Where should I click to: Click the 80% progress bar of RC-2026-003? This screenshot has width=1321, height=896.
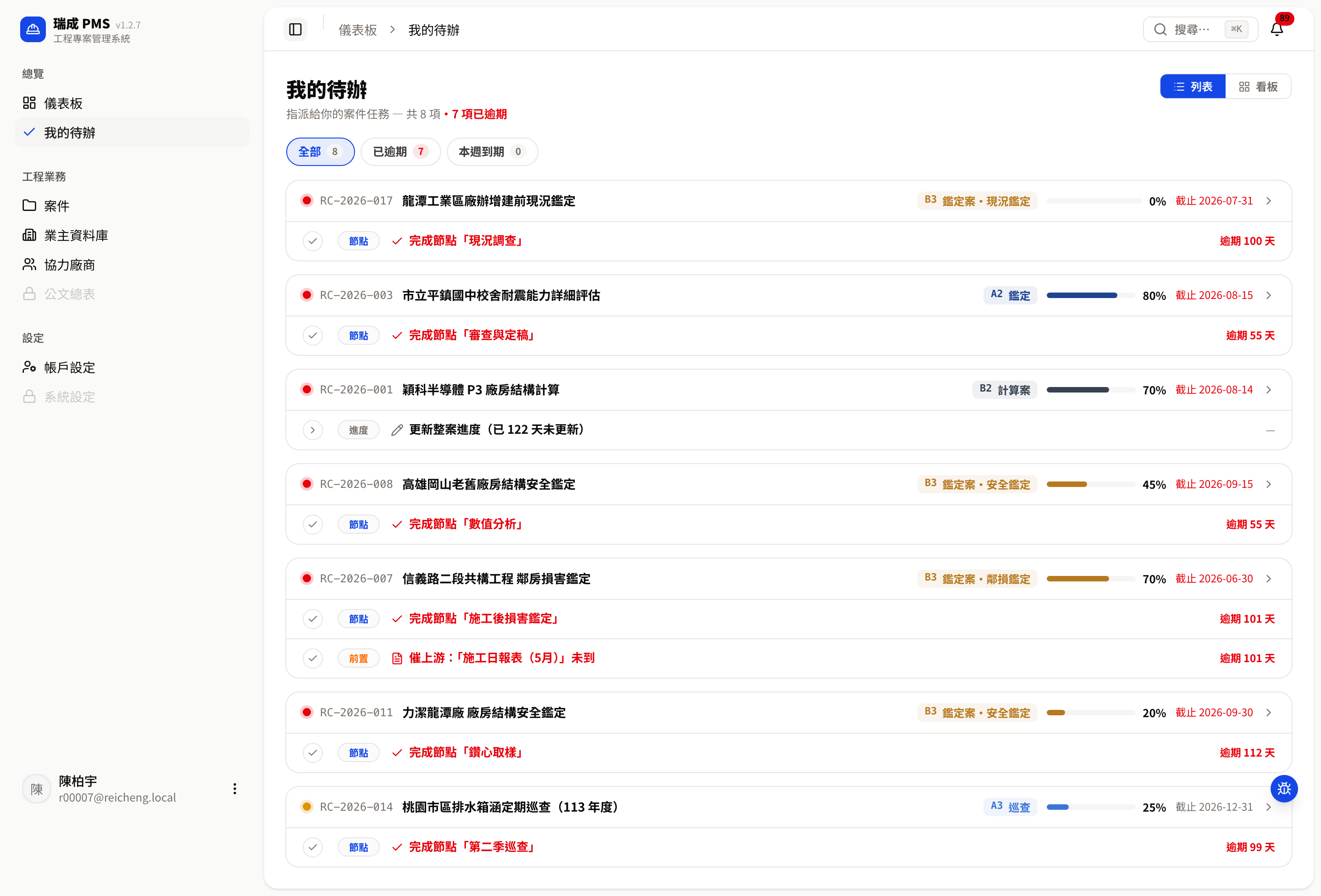tap(1091, 295)
